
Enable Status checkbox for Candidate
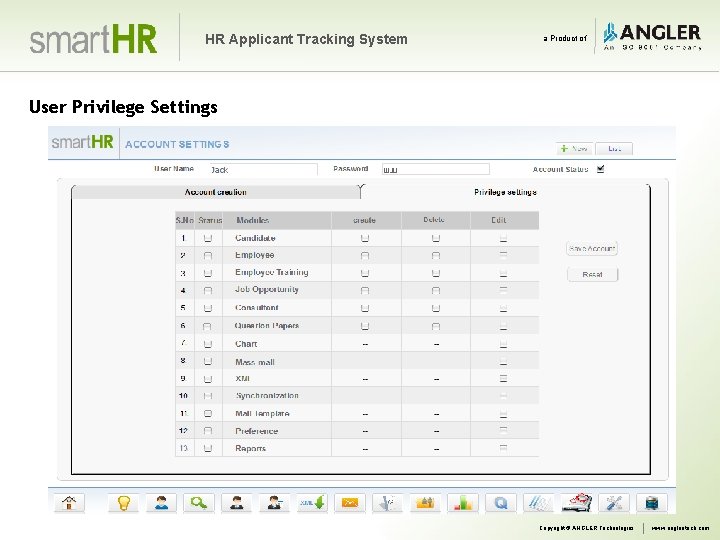point(208,238)
